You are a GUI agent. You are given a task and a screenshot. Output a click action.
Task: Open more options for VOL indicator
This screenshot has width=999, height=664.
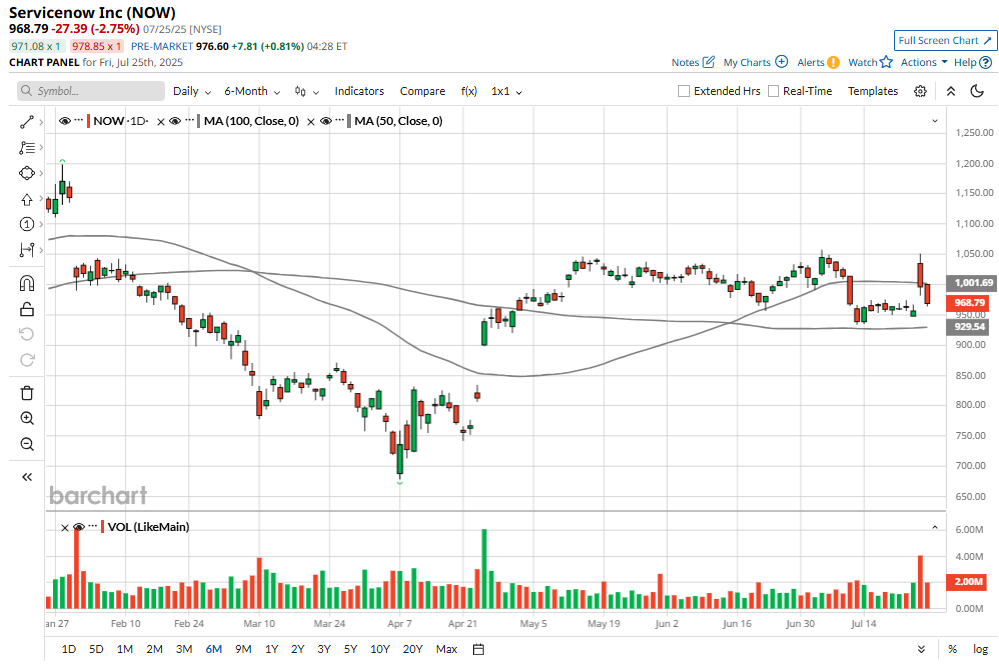coord(93,526)
